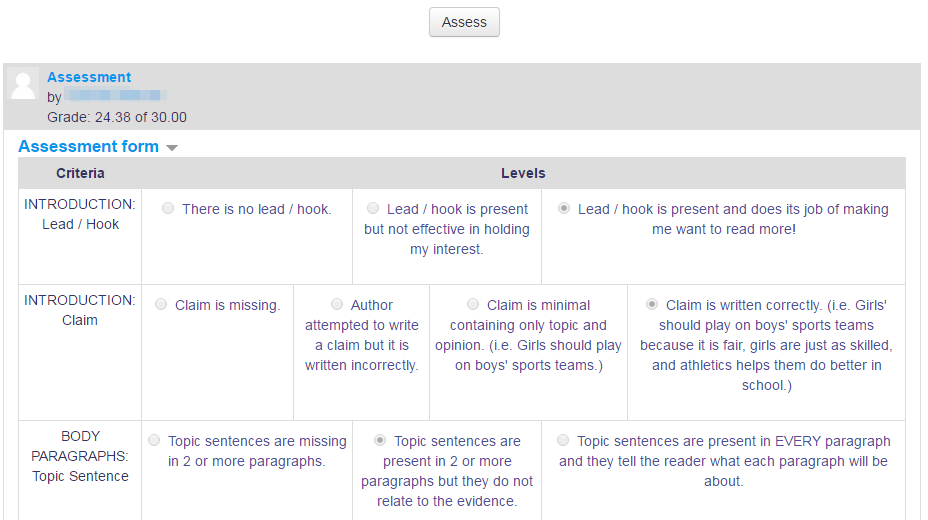Select "Claim is minimal" radio button
The width and height of the screenshot is (928, 520).
point(473,304)
